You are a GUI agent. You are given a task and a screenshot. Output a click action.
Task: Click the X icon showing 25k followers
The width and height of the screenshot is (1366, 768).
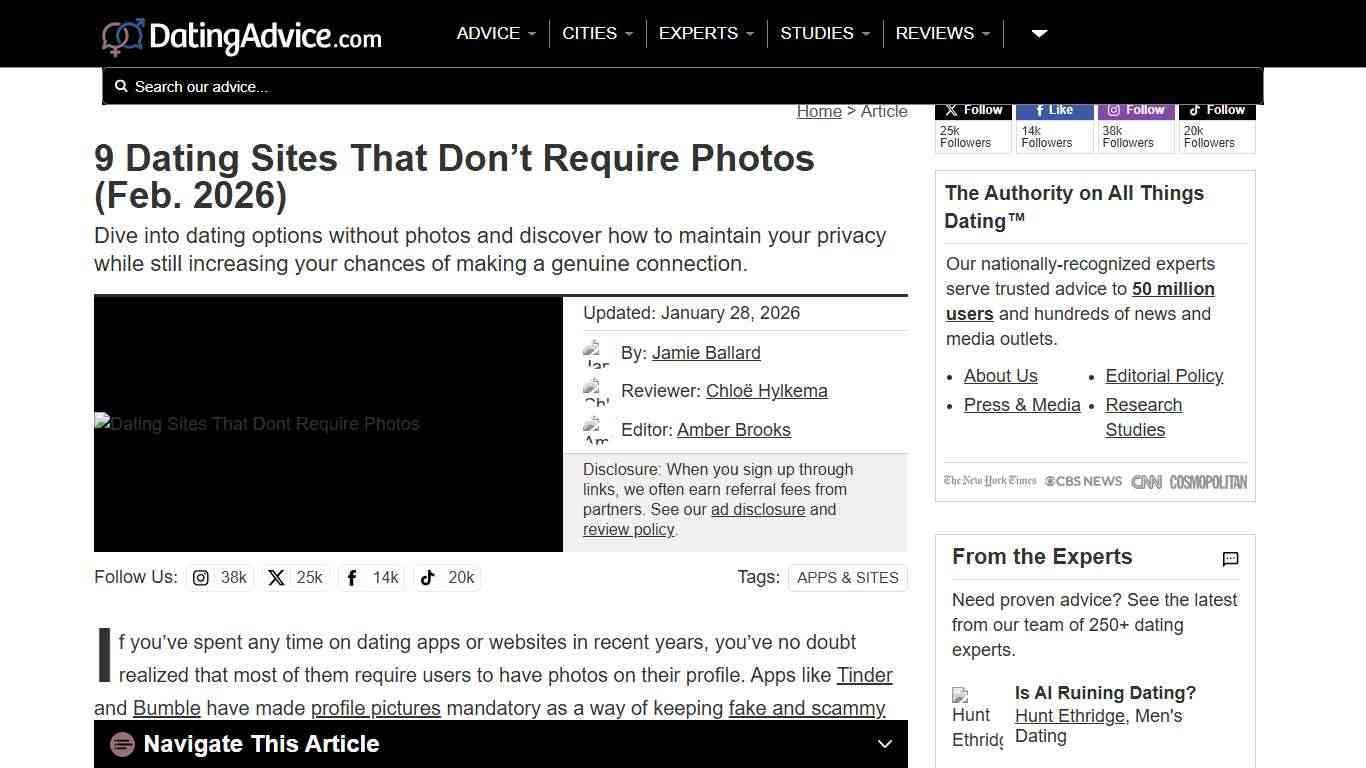click(x=275, y=577)
